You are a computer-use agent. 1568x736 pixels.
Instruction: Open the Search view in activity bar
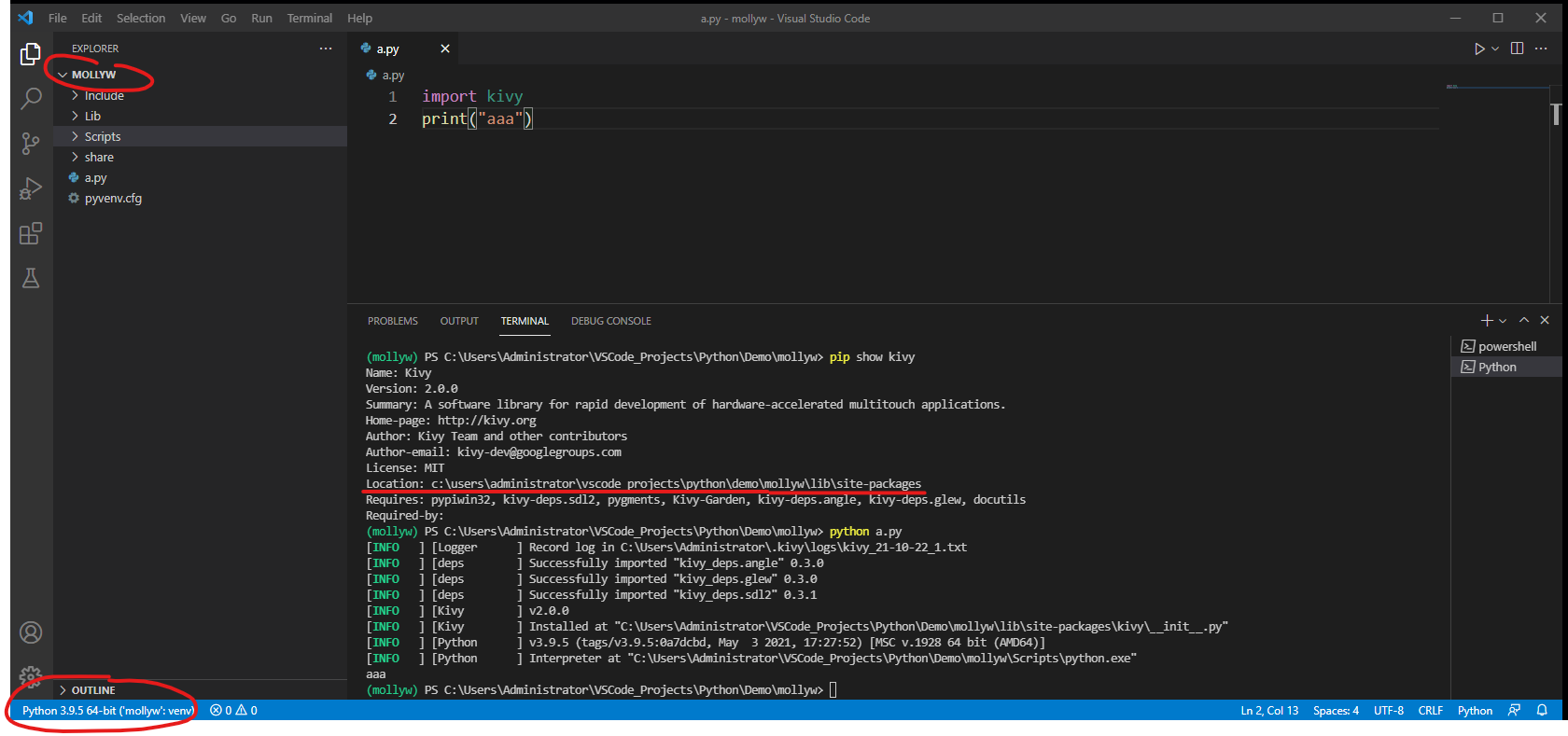(31, 98)
